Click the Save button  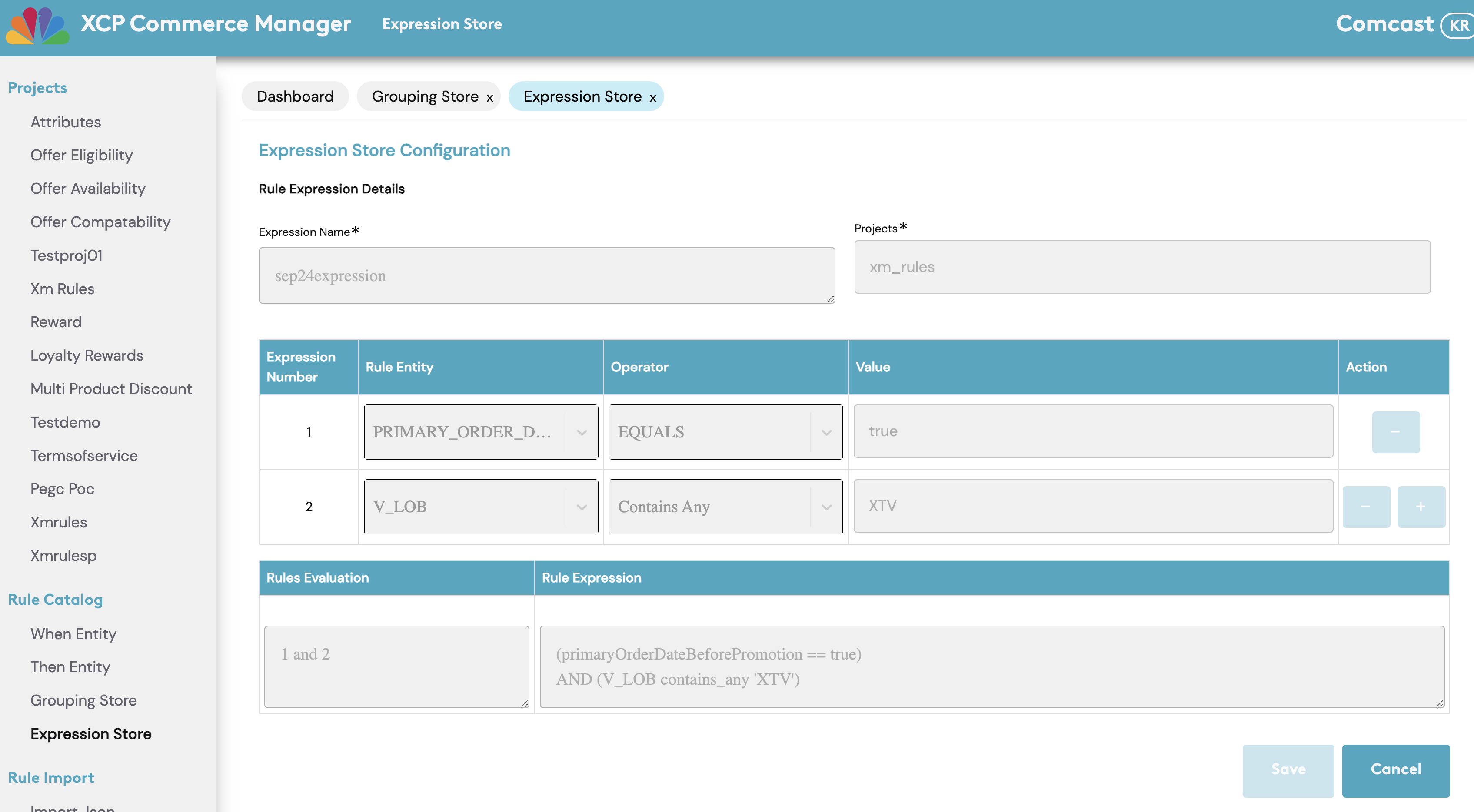(1288, 770)
